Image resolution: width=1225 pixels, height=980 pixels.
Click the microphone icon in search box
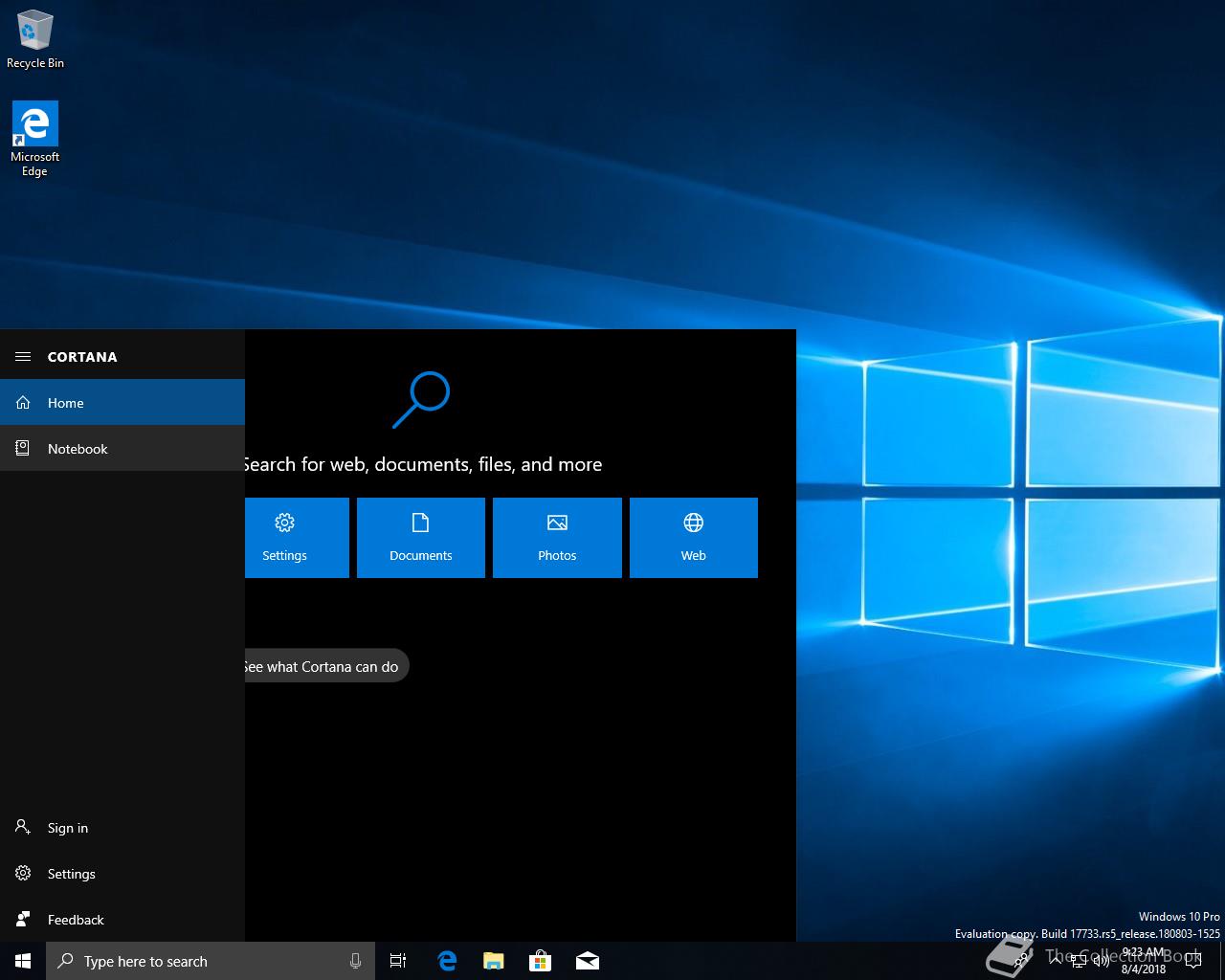pyautogui.click(x=356, y=961)
